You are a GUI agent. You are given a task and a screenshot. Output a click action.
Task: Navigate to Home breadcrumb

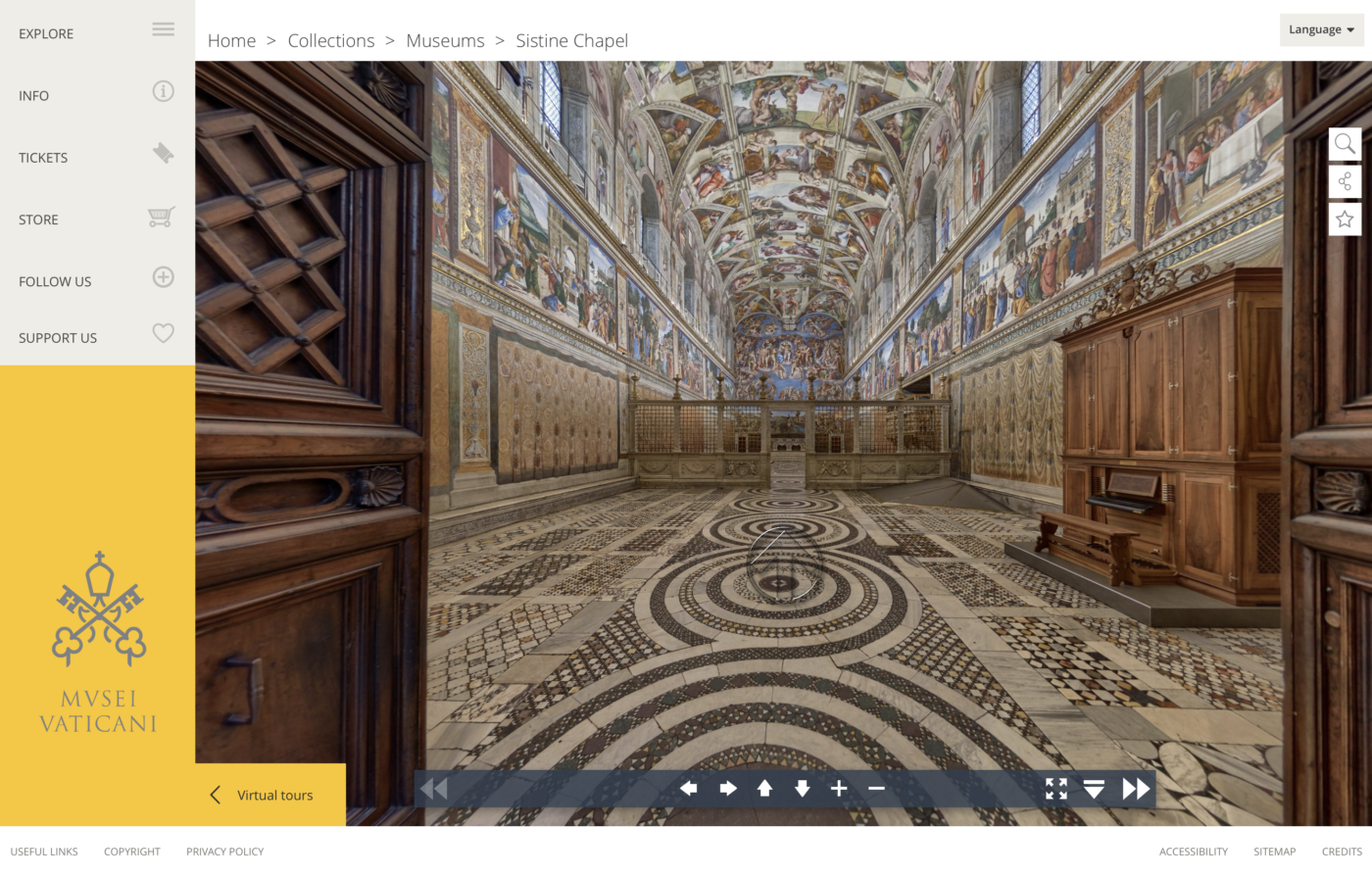tap(231, 40)
